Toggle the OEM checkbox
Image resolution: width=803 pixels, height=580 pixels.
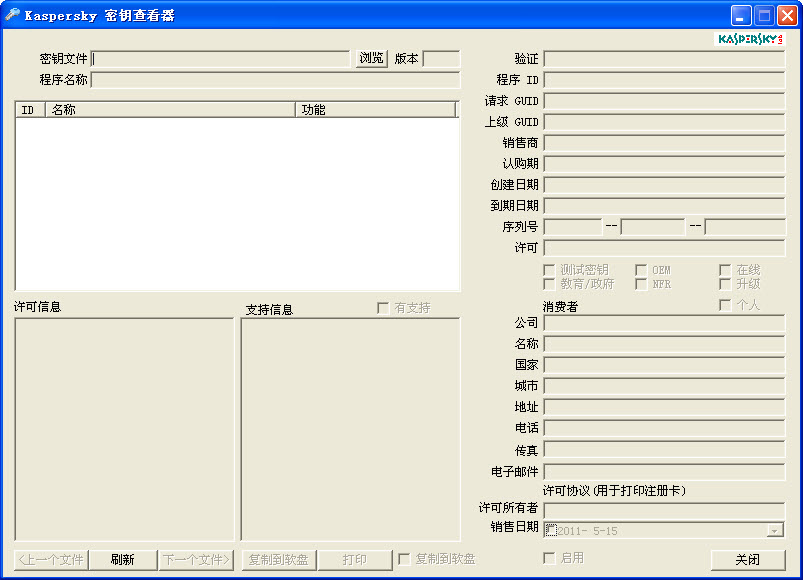coord(641,270)
